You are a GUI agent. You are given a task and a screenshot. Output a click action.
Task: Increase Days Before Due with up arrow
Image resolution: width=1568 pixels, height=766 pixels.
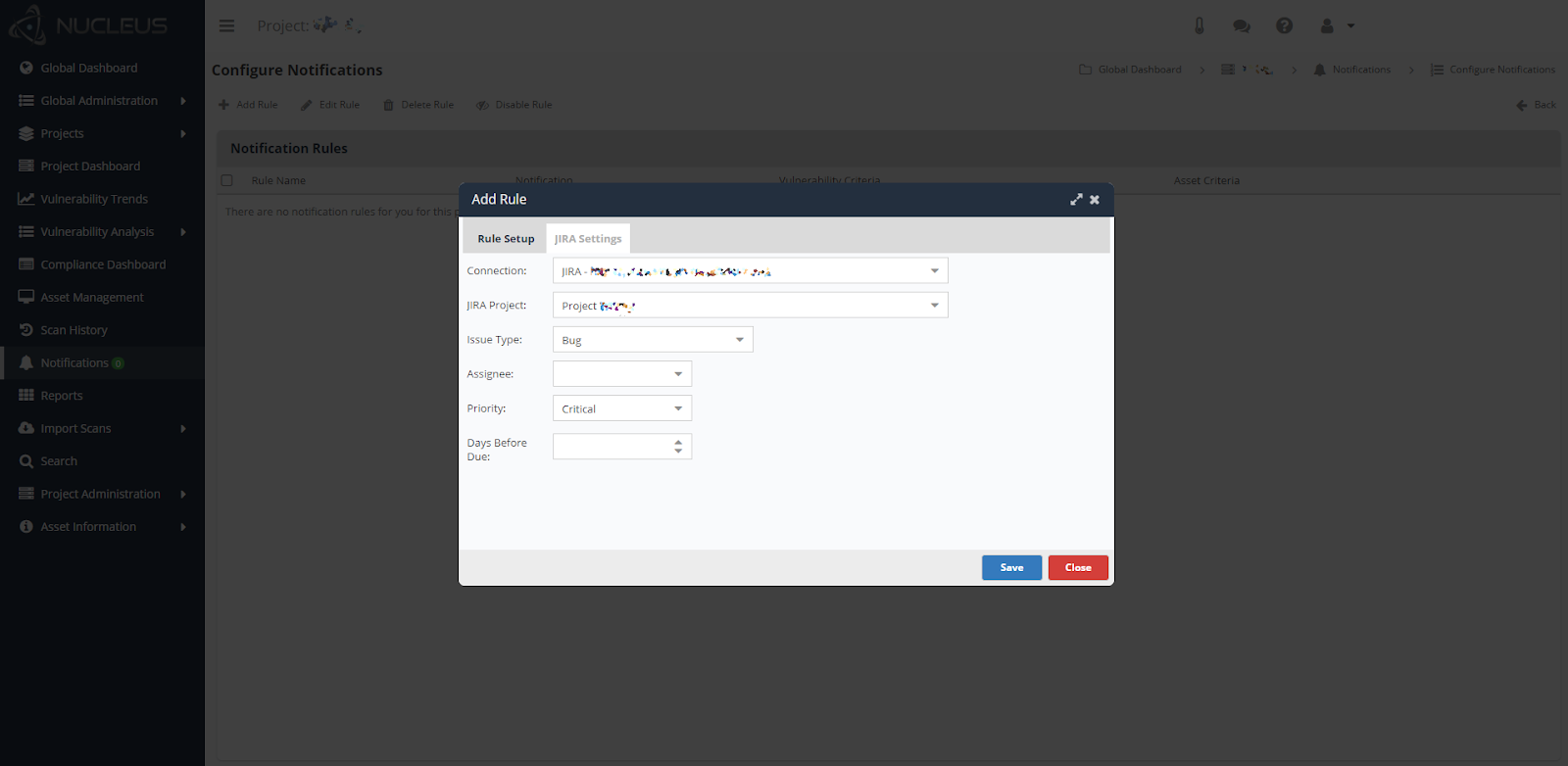pos(678,442)
